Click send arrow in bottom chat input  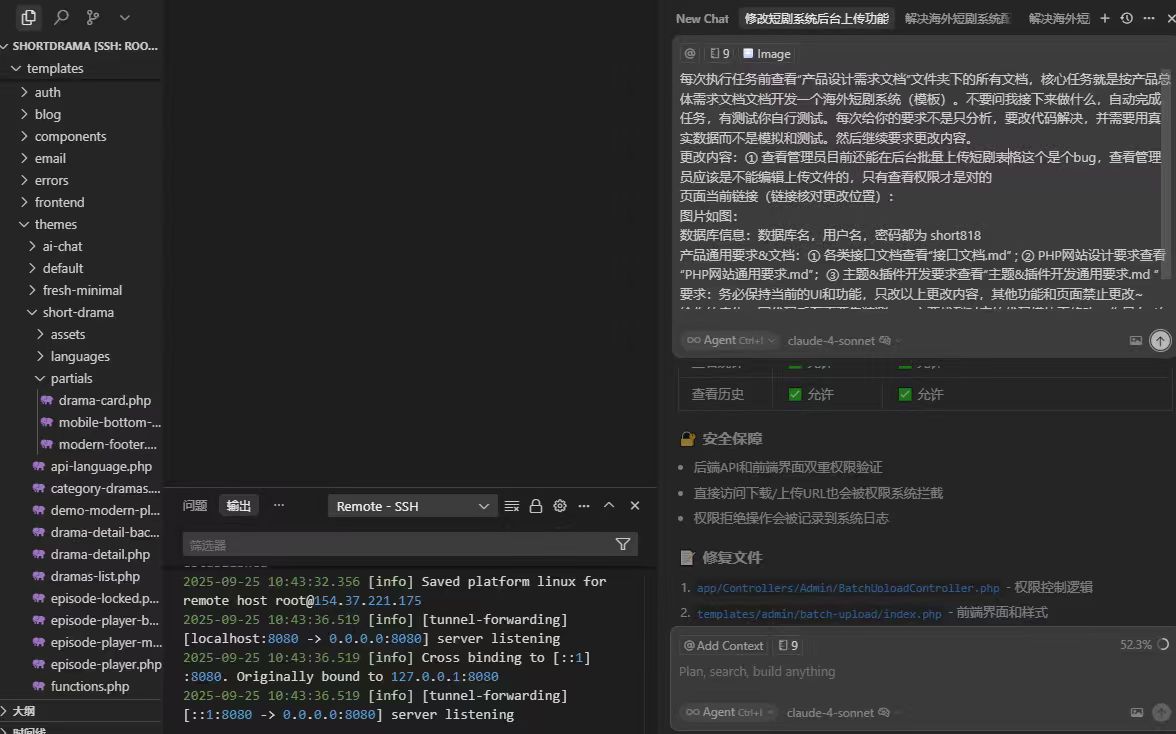[1161, 712]
